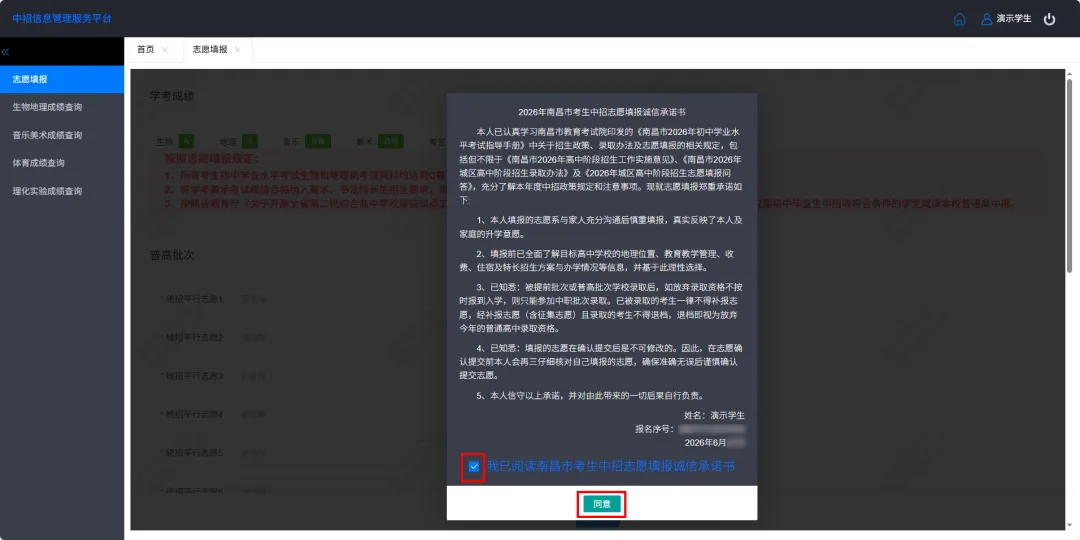Click the home icon in the header
Image resolution: width=1080 pixels, height=540 pixels.
(x=959, y=19)
